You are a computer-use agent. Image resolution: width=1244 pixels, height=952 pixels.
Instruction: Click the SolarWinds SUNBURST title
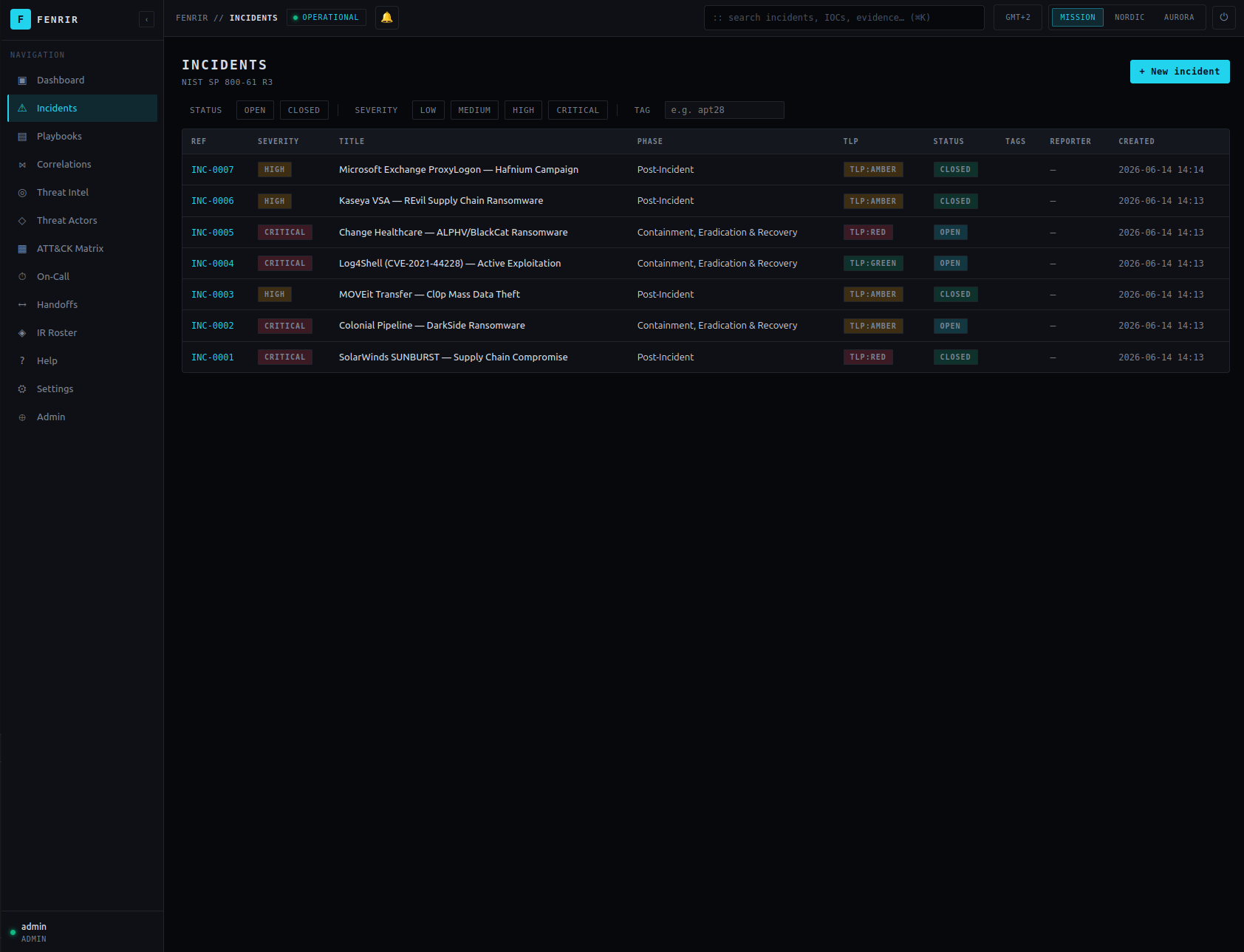coord(454,357)
